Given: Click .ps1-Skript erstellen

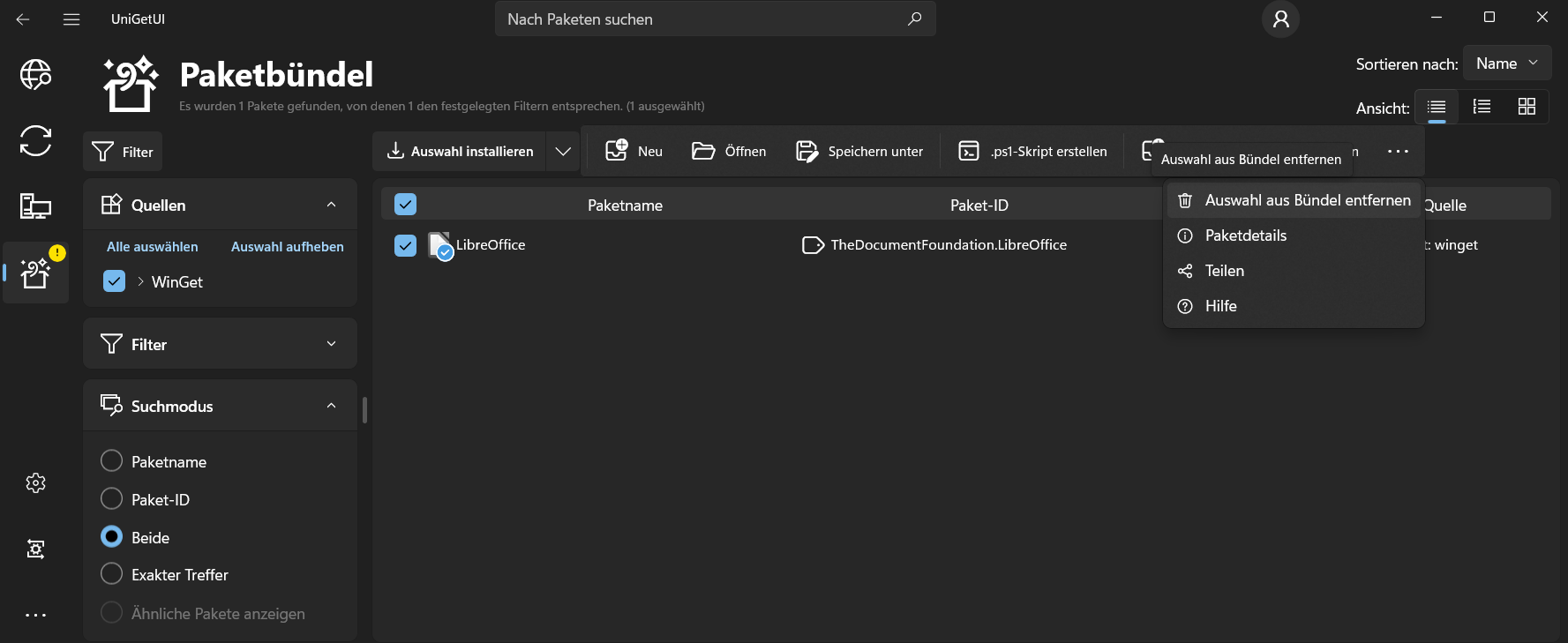Looking at the screenshot, I should coord(1032,152).
